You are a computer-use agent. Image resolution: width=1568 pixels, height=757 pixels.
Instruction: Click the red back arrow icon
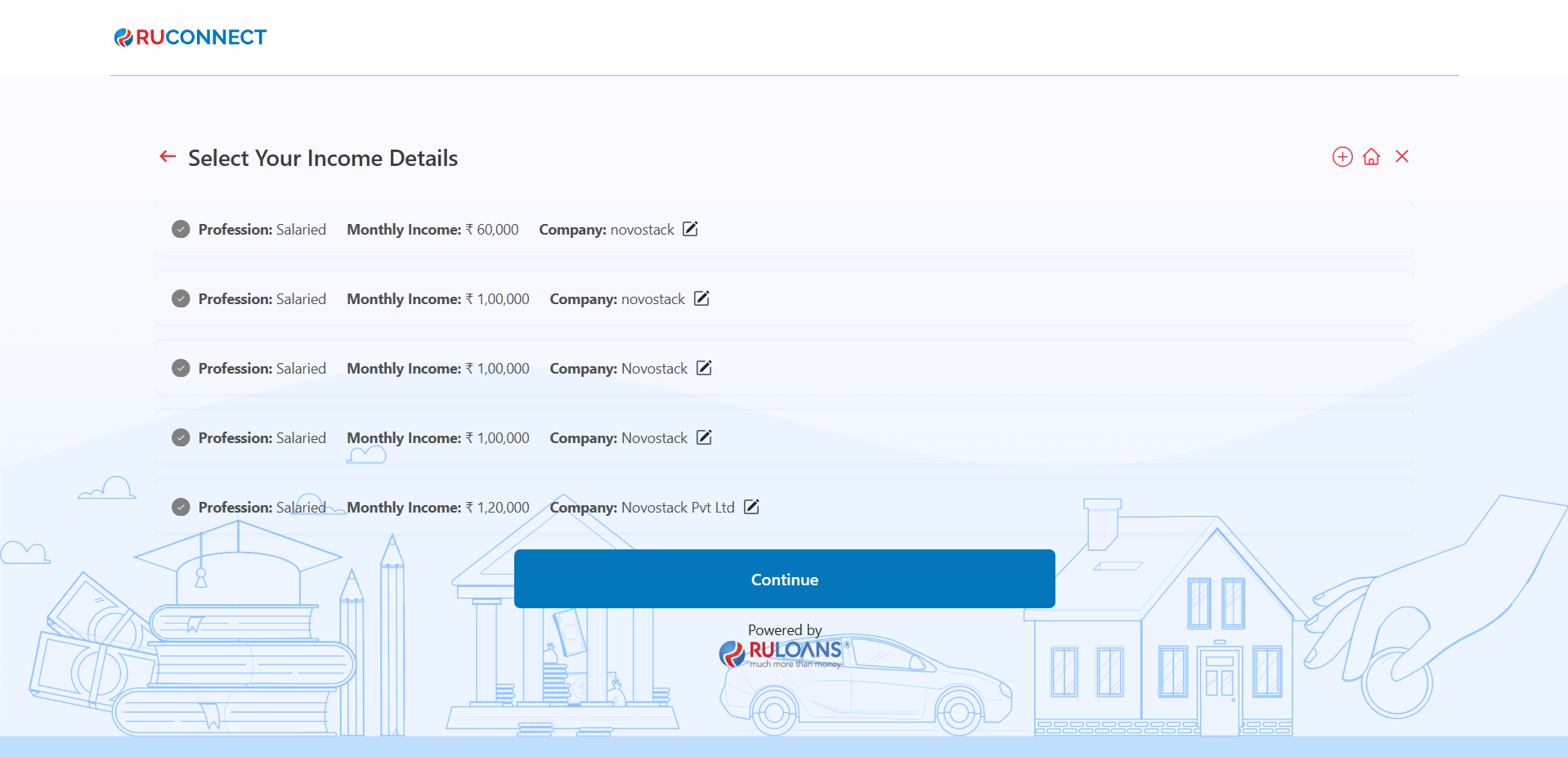(x=168, y=156)
